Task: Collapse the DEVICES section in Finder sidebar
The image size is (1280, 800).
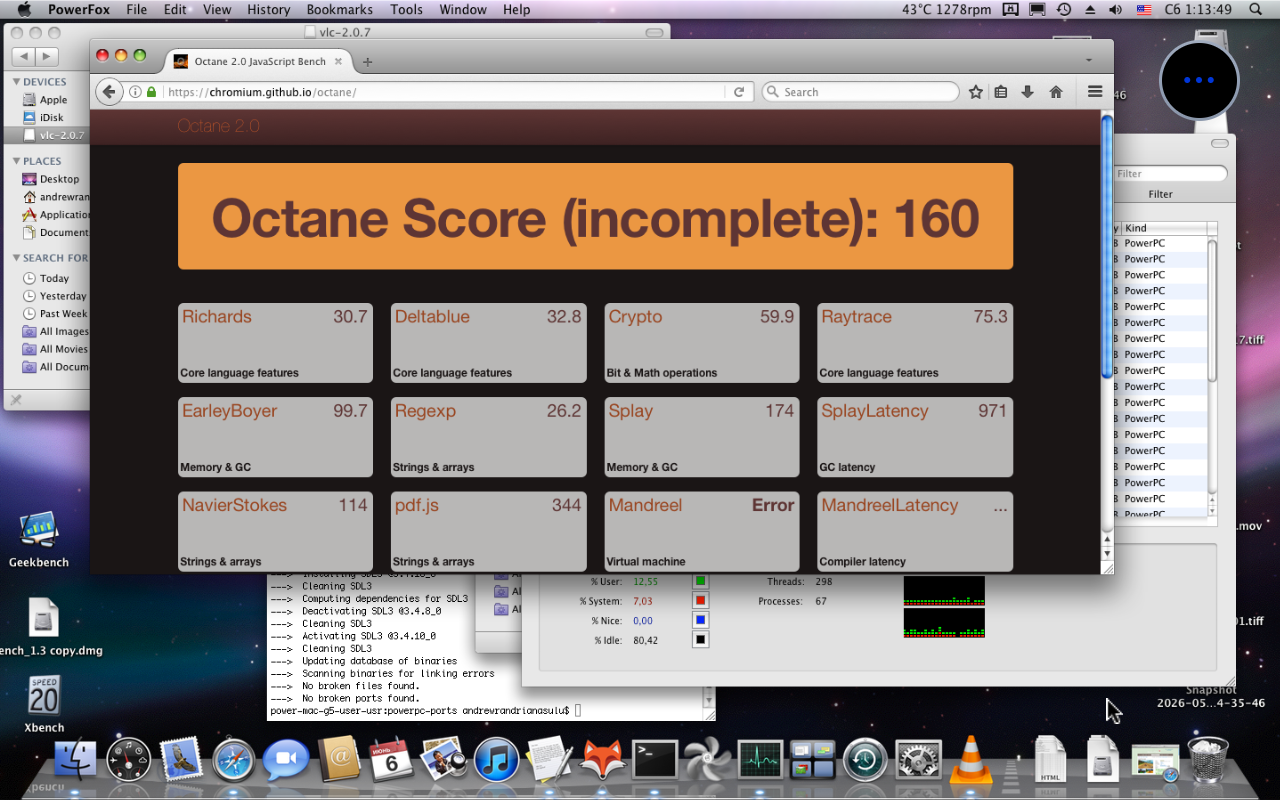Action: click(x=17, y=82)
